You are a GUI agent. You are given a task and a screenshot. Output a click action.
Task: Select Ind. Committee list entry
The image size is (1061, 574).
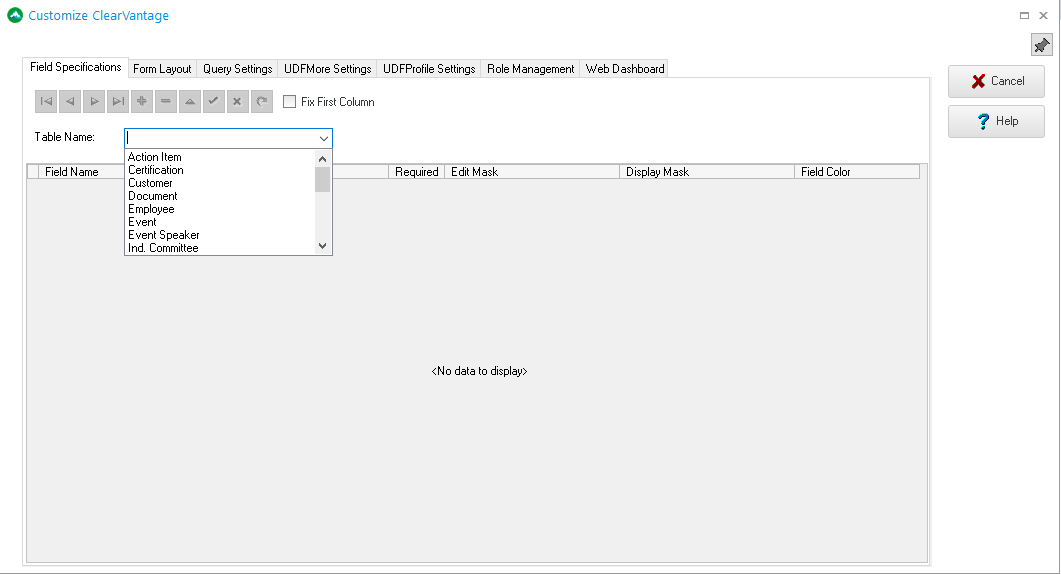tap(221, 248)
